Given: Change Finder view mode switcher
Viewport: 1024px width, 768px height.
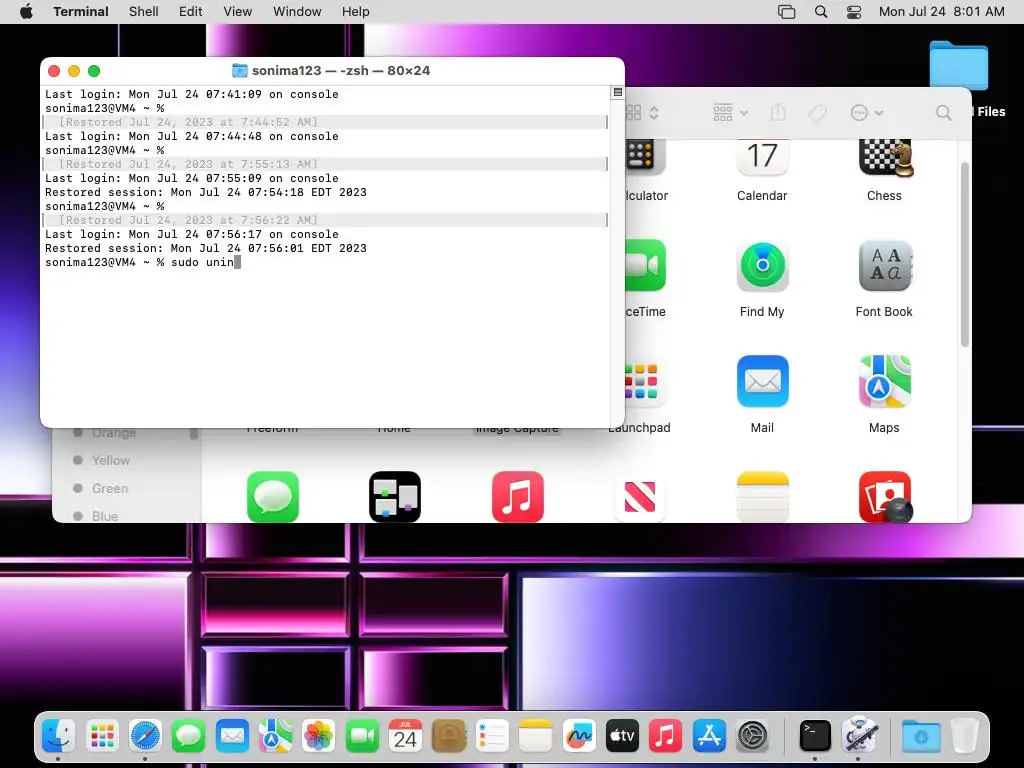Looking at the screenshot, I should click(643, 113).
